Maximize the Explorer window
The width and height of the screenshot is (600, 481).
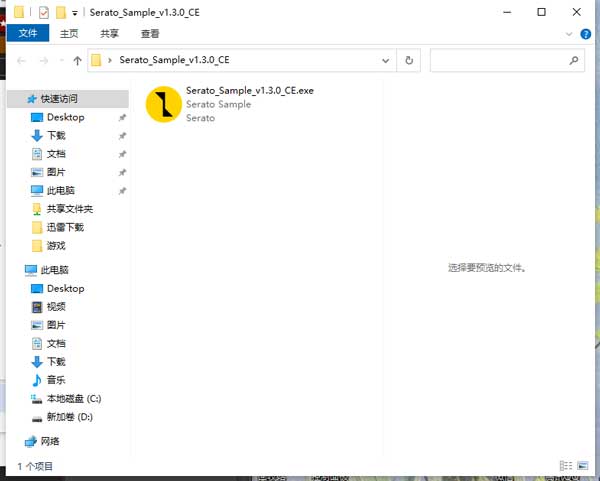point(541,12)
